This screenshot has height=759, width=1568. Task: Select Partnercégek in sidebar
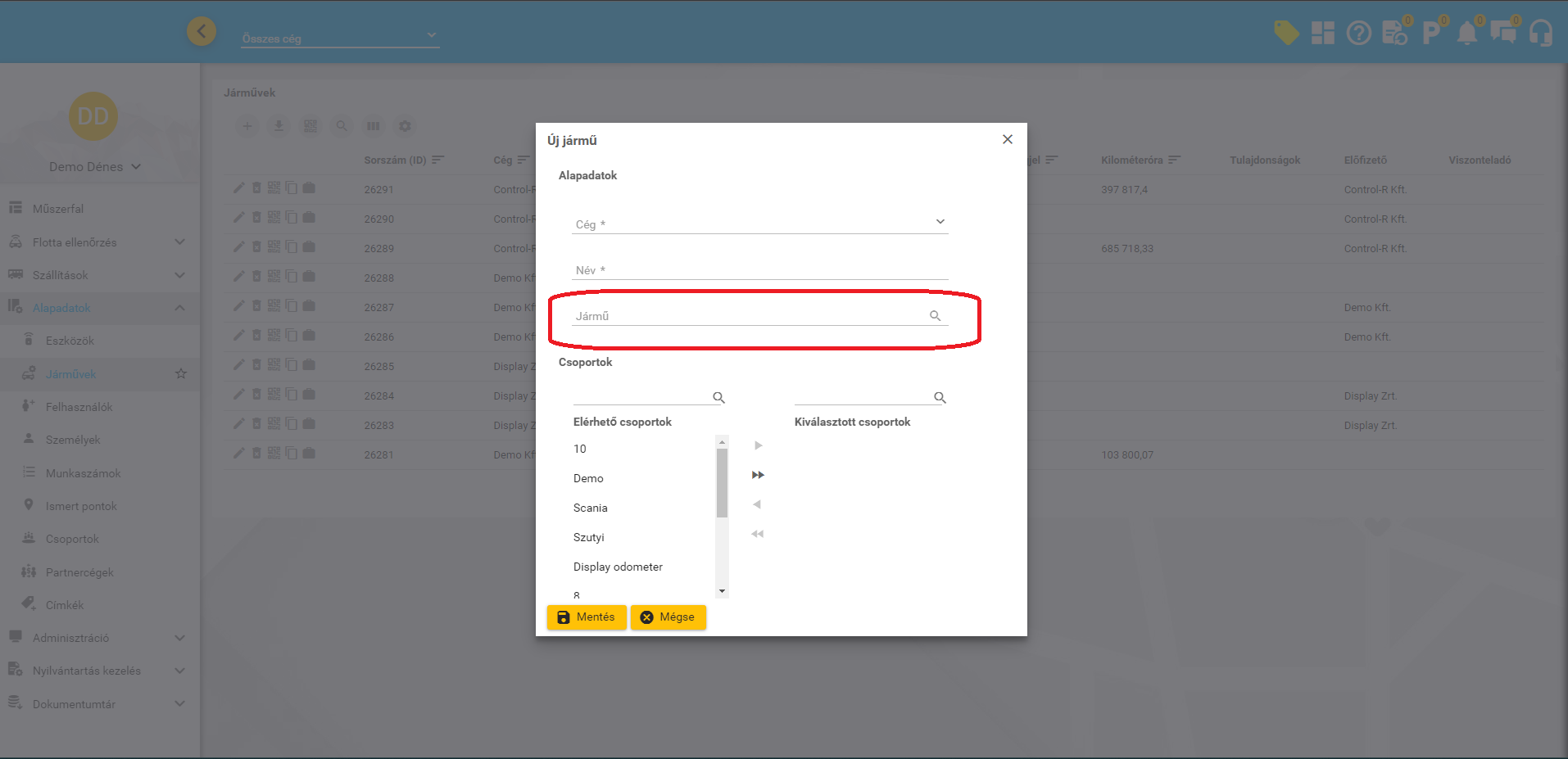[79, 572]
